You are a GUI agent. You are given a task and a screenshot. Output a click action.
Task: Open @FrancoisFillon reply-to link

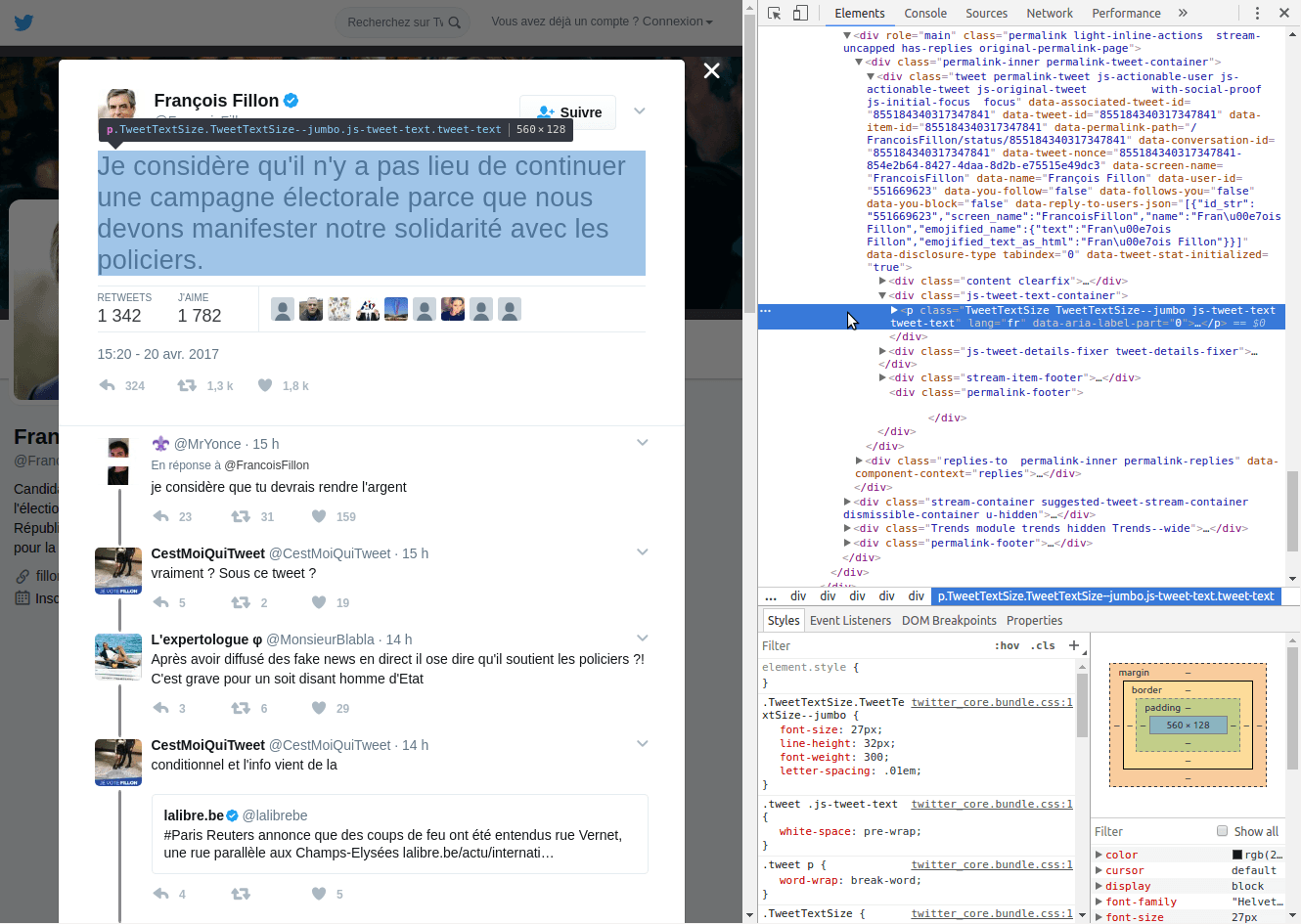coord(267,465)
